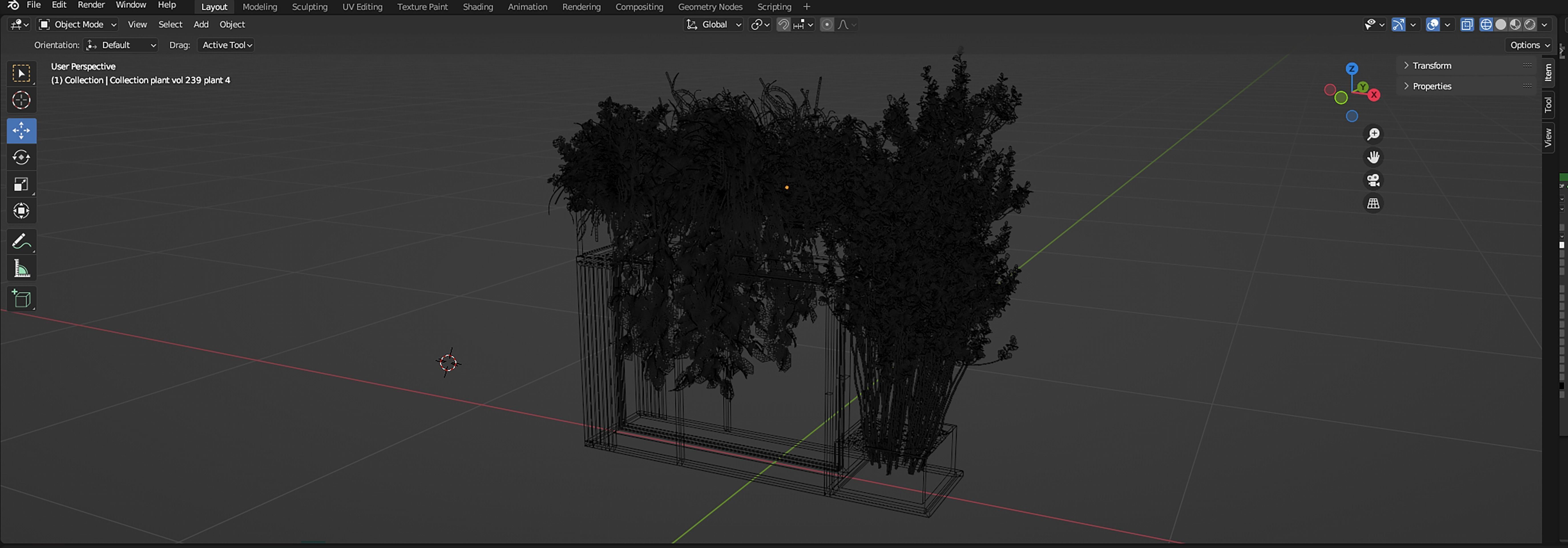Viewport: 1568px width, 548px height.
Task: Select the Move tool
Action: click(21, 131)
